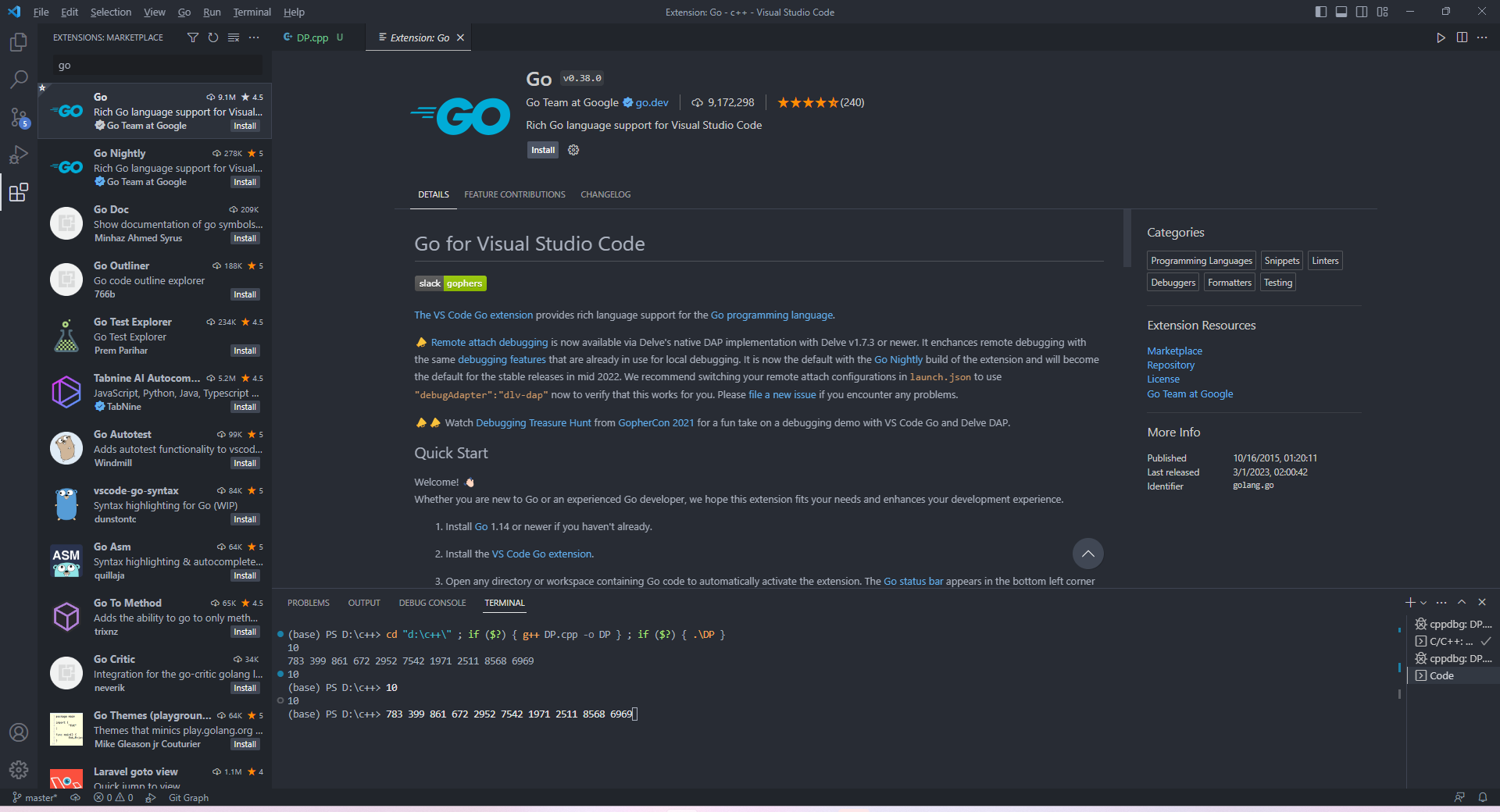Open Source Control view icon
This screenshot has height=812, width=1500.
[x=19, y=117]
